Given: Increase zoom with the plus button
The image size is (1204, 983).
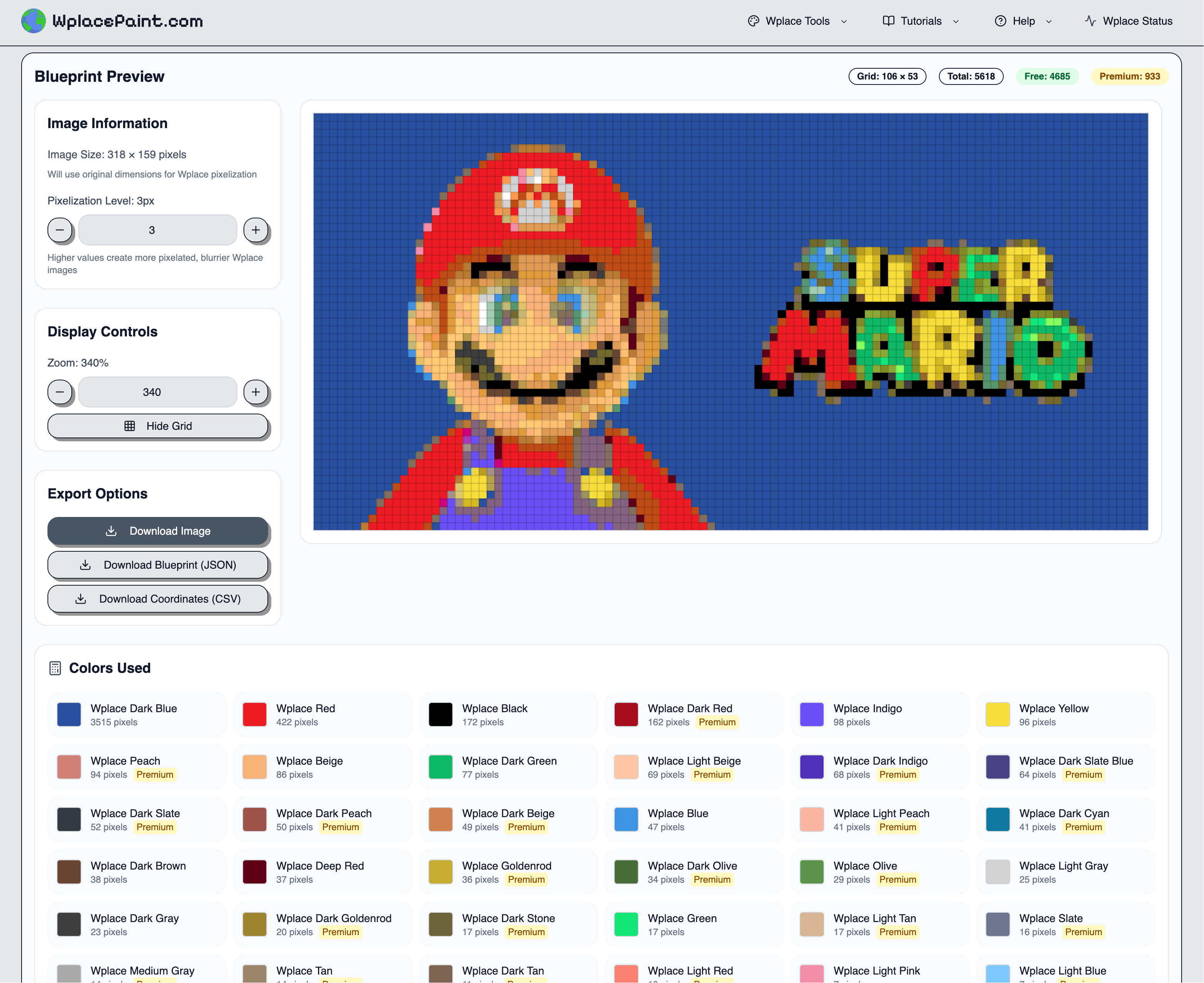Looking at the screenshot, I should coord(256,392).
